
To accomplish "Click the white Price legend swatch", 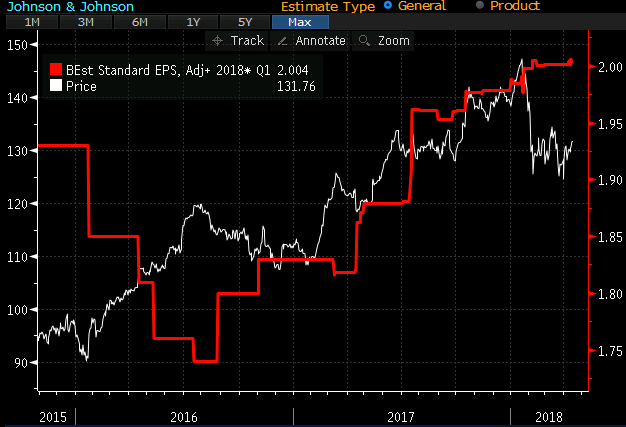I will [x=56, y=85].
